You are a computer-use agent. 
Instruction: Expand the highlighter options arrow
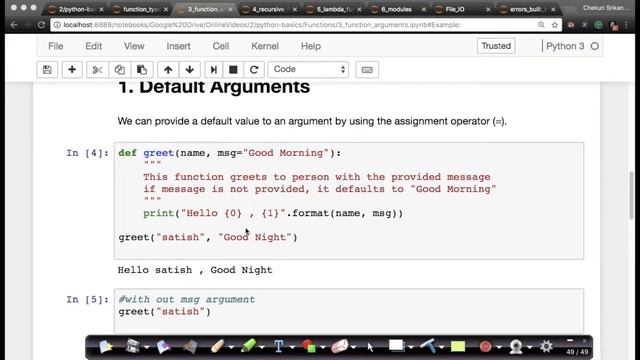pos(262,348)
